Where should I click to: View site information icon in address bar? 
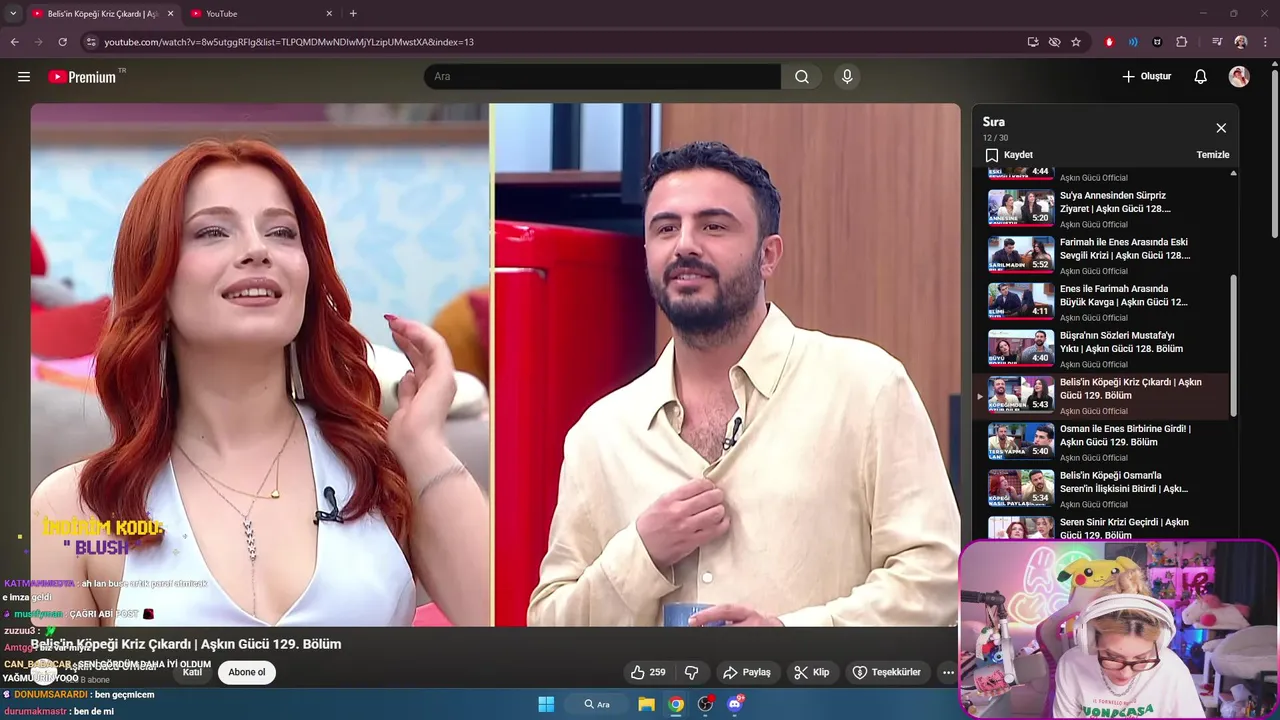click(90, 42)
